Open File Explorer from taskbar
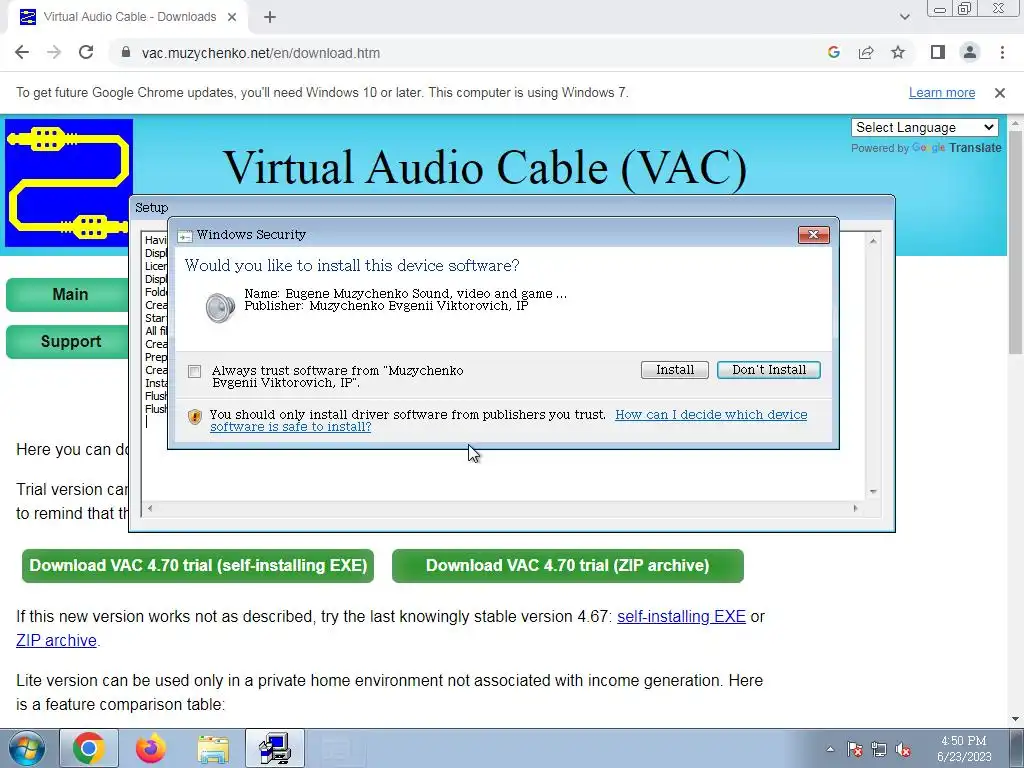 pos(213,748)
